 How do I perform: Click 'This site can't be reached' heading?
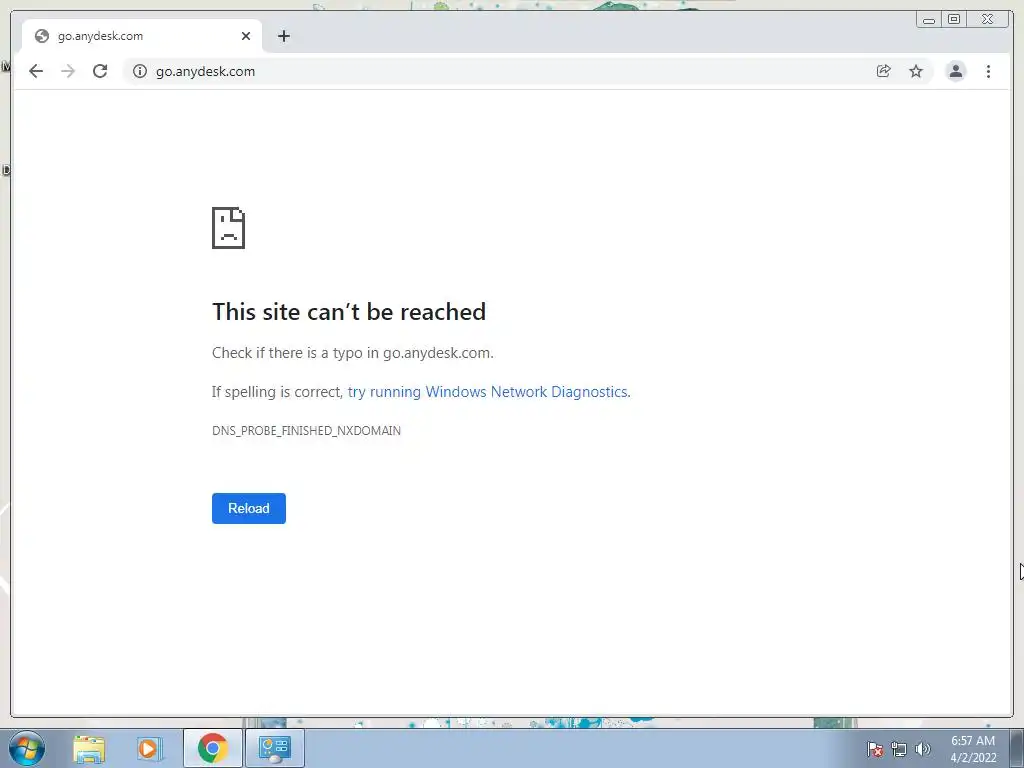coord(349,312)
